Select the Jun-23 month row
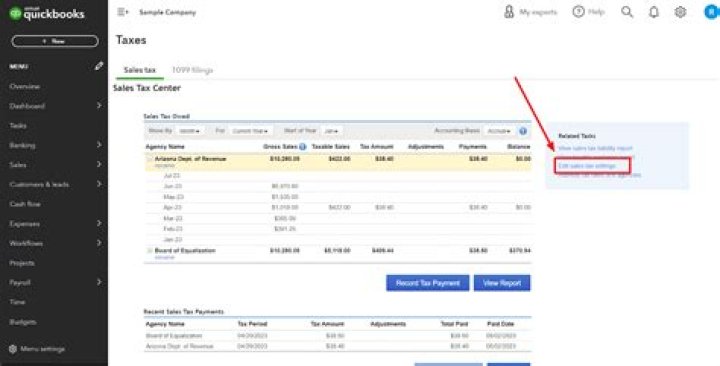 point(338,186)
